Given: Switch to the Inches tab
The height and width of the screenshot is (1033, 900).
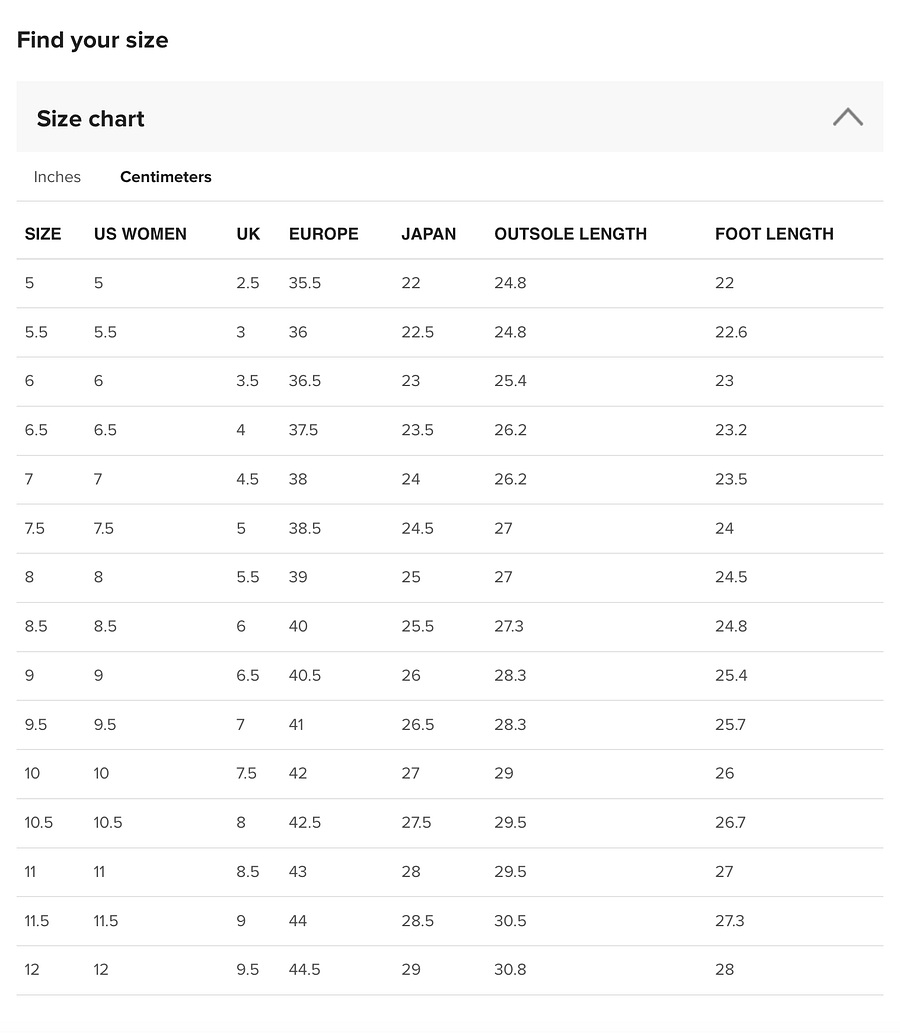Looking at the screenshot, I should pyautogui.click(x=57, y=177).
